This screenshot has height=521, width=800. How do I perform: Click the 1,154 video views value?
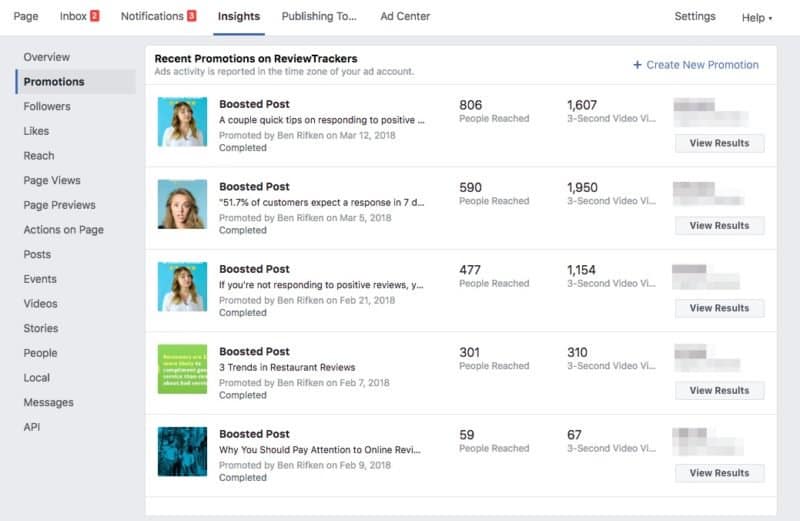(x=582, y=270)
